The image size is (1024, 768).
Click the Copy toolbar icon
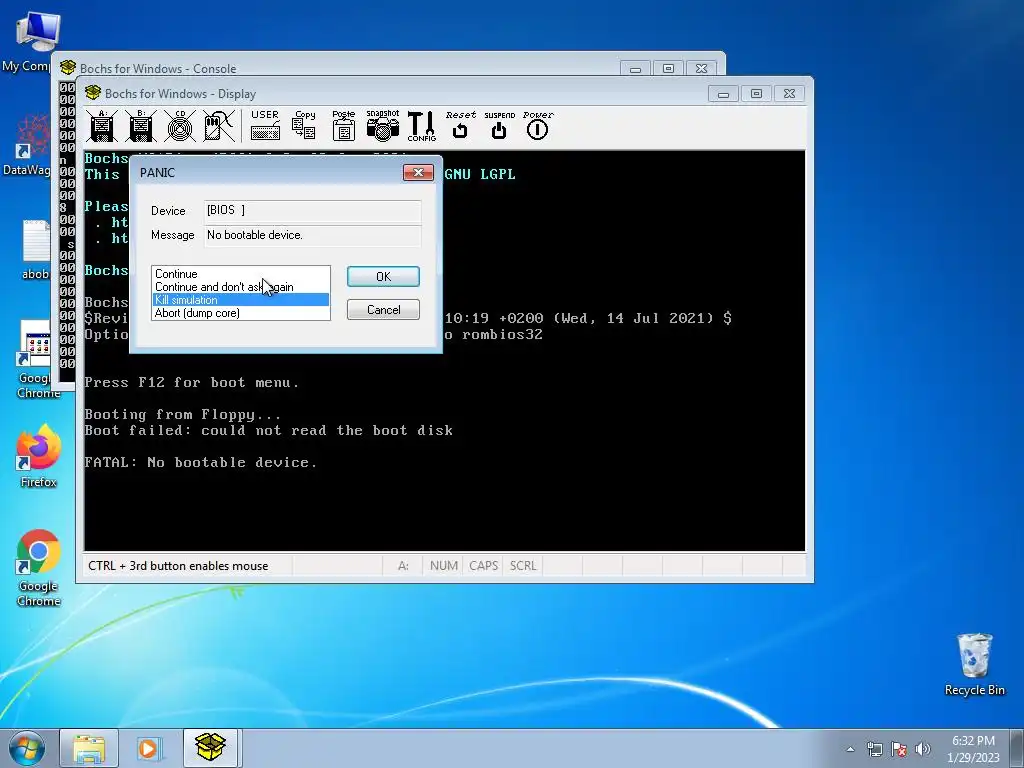304,125
